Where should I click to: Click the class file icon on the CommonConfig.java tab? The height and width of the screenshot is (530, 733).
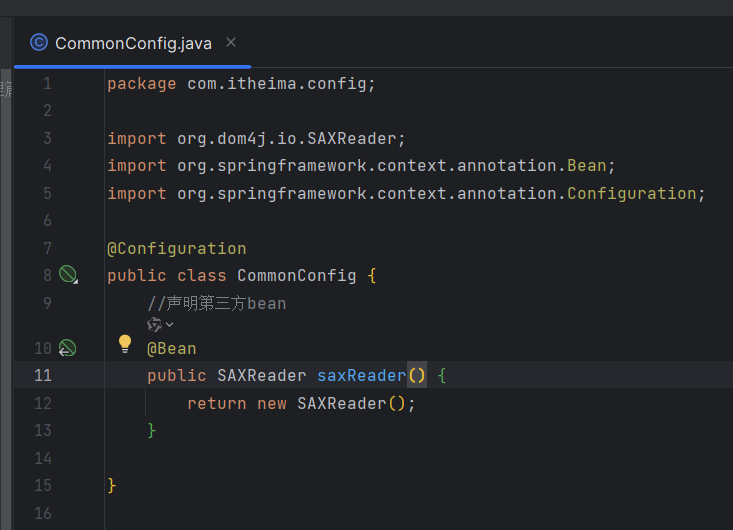click(x=39, y=42)
